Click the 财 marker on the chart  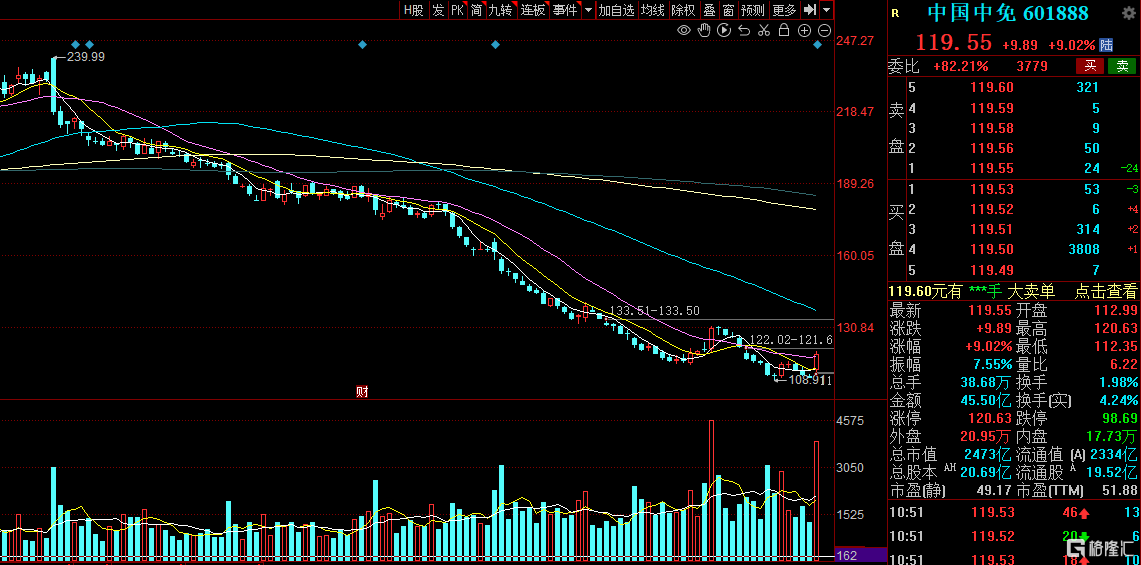362,392
